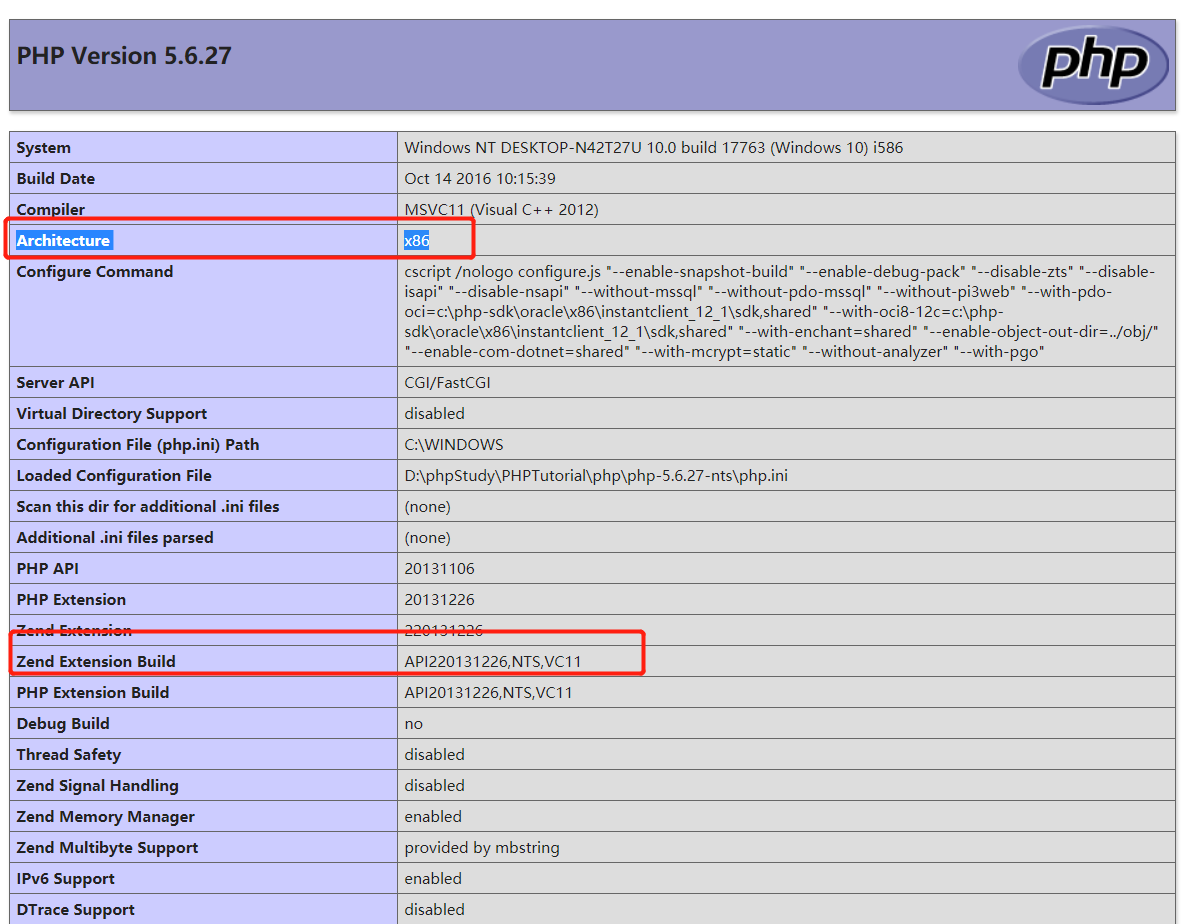
Task: Click the cscript /nologo configure.js command text
Action: [x=782, y=312]
